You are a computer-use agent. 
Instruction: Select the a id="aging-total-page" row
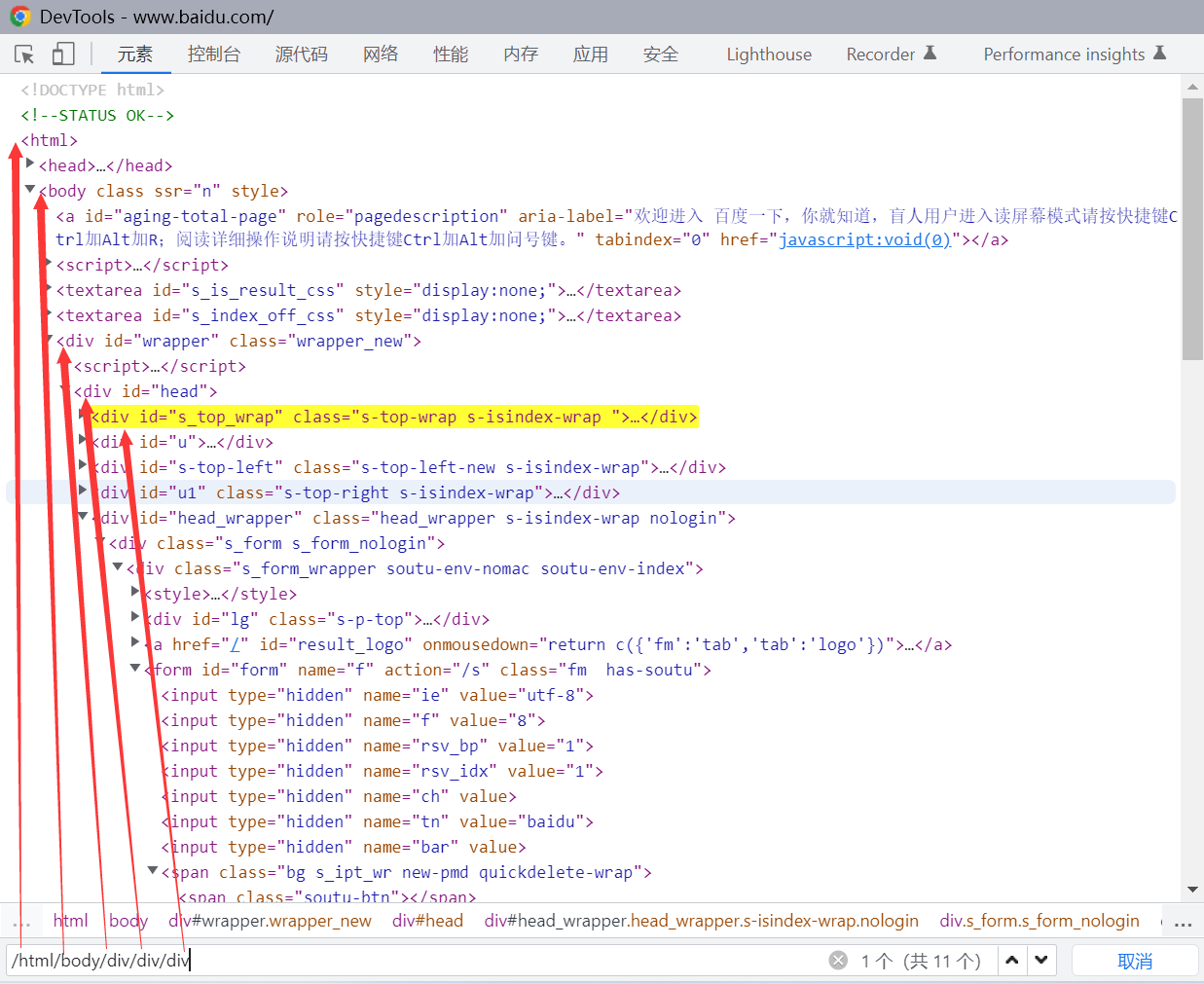click(617, 228)
